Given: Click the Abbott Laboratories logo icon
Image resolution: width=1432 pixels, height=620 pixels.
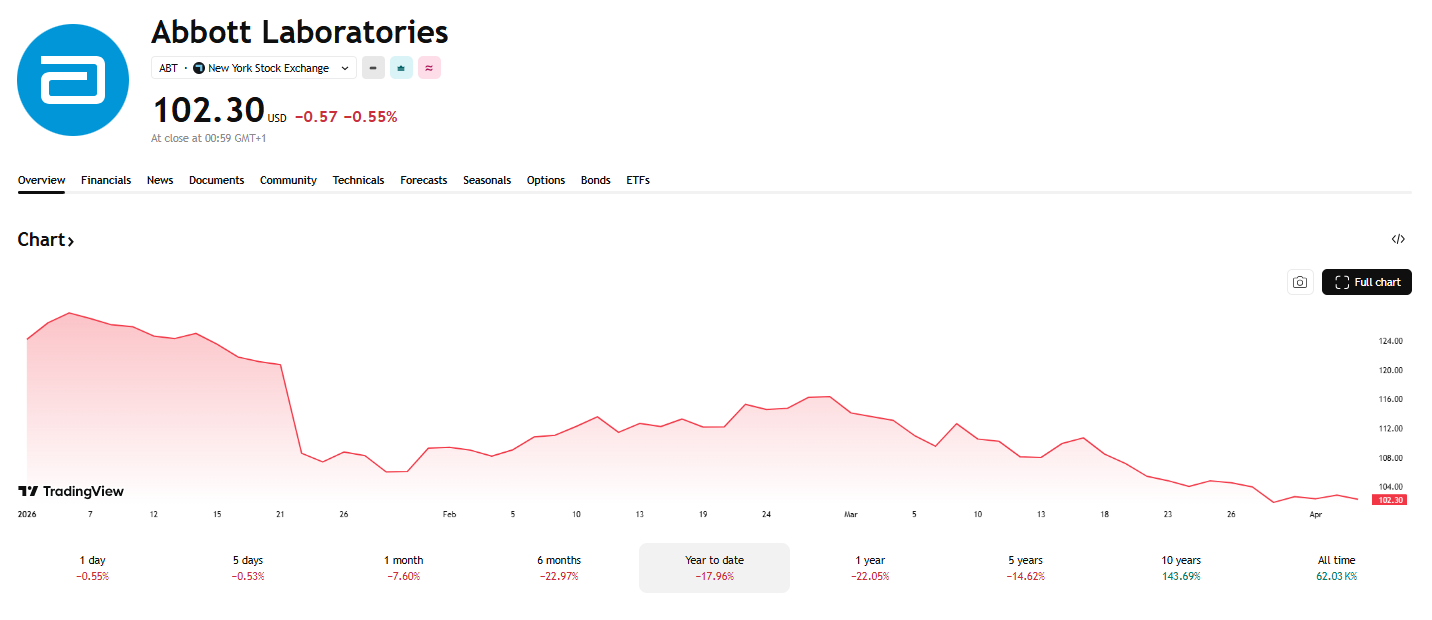Looking at the screenshot, I should pos(73,80).
